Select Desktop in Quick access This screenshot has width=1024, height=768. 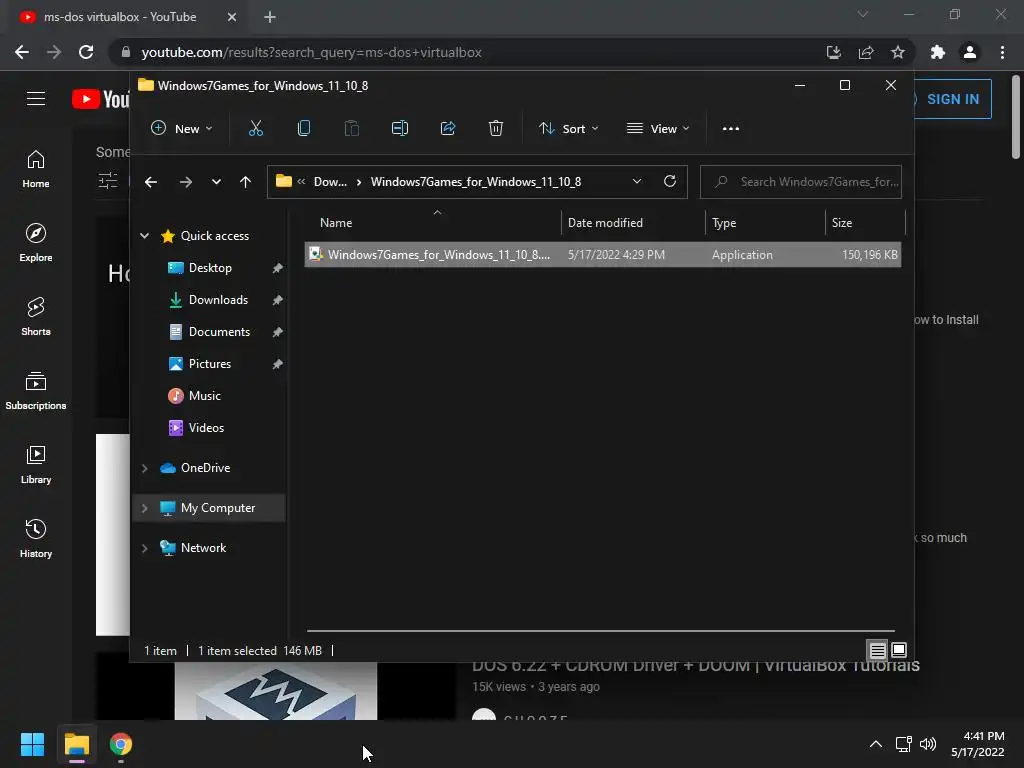tap(210, 268)
